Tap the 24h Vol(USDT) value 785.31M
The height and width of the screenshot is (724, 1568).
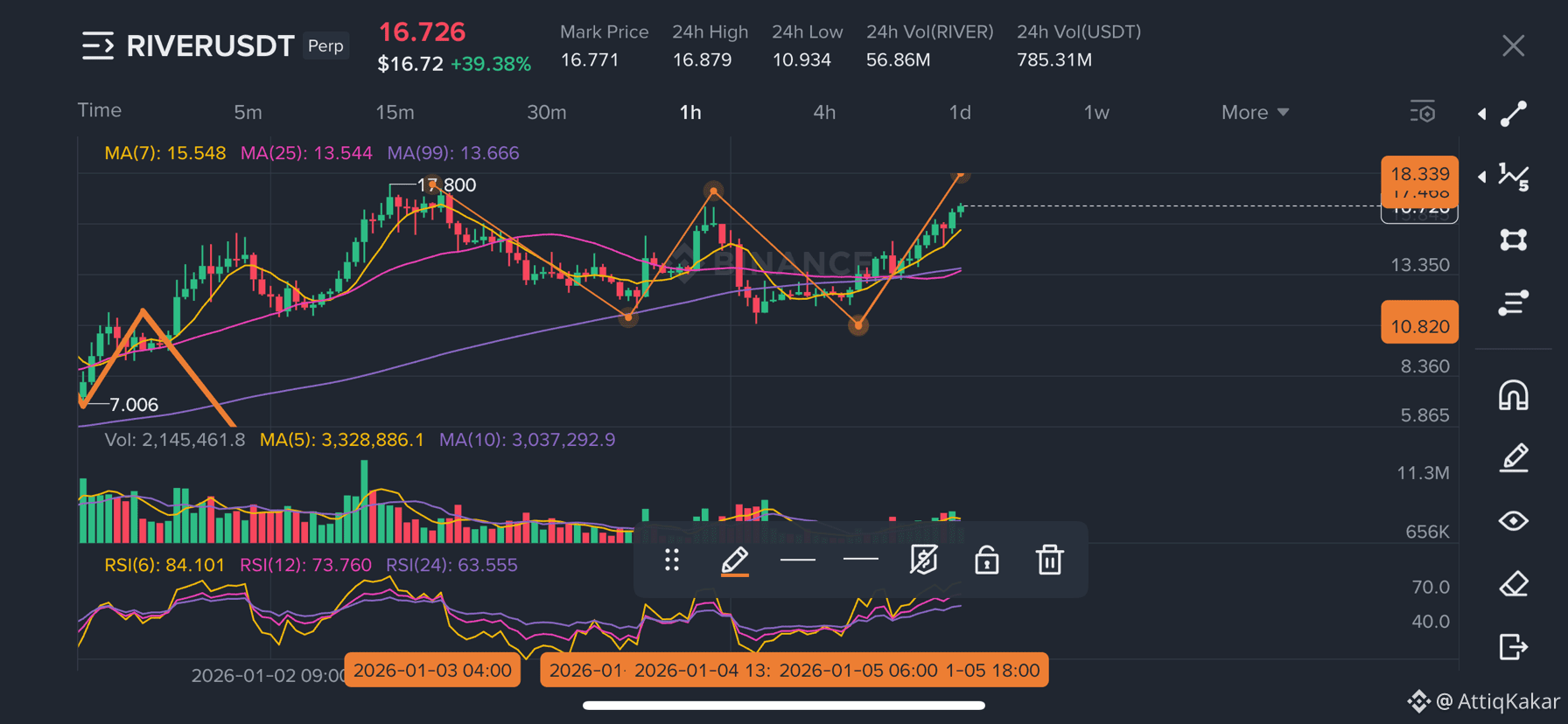pyautogui.click(x=1054, y=60)
